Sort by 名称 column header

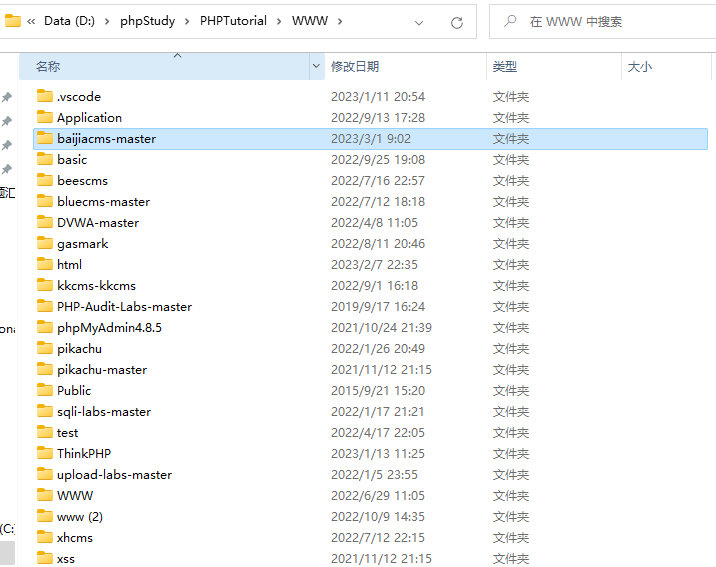[x=164, y=67]
